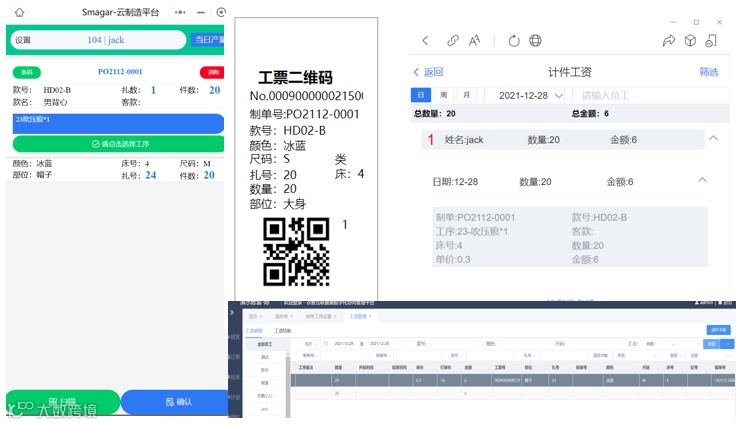Open the three-dots more menu in Smagar

coord(180,12)
